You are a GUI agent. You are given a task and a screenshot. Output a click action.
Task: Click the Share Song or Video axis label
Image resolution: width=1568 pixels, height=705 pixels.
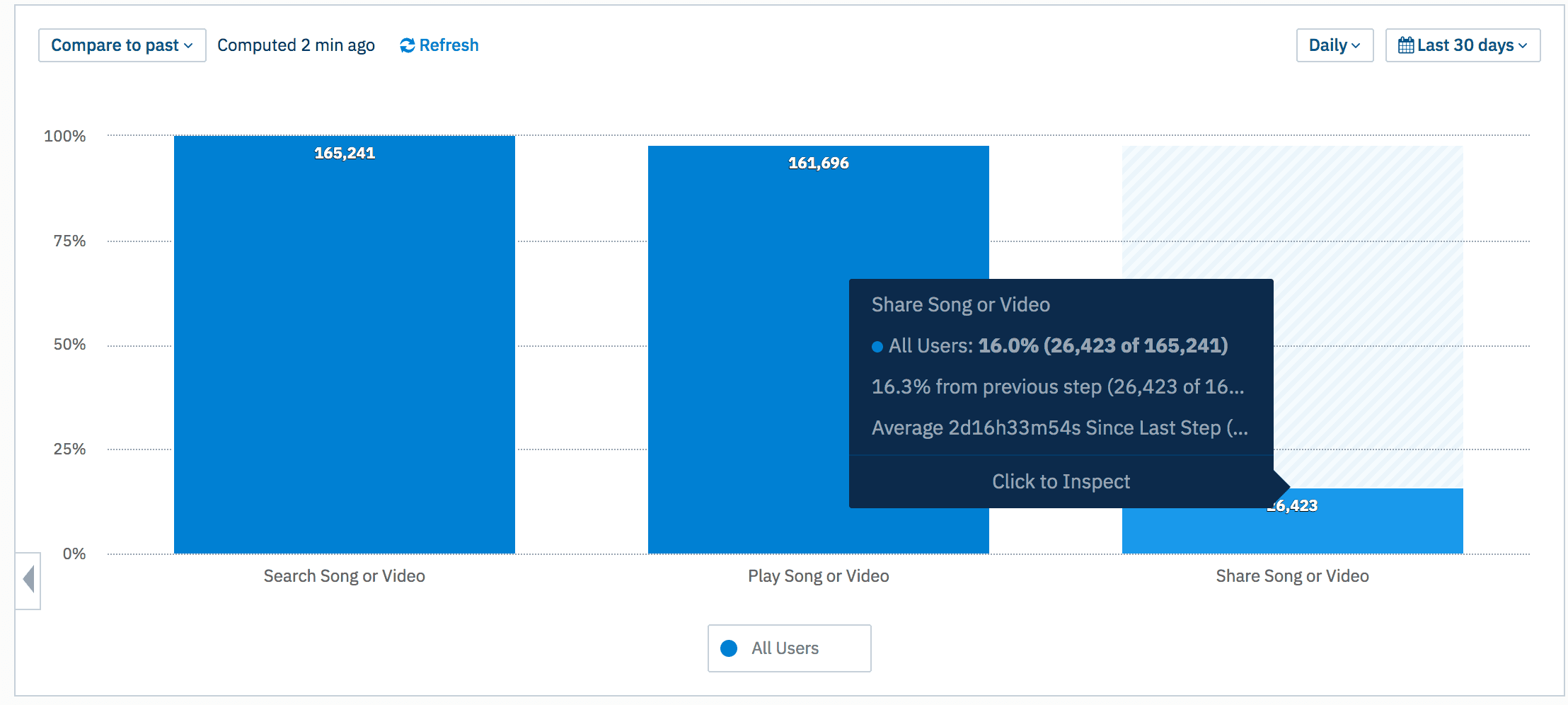click(x=1292, y=576)
